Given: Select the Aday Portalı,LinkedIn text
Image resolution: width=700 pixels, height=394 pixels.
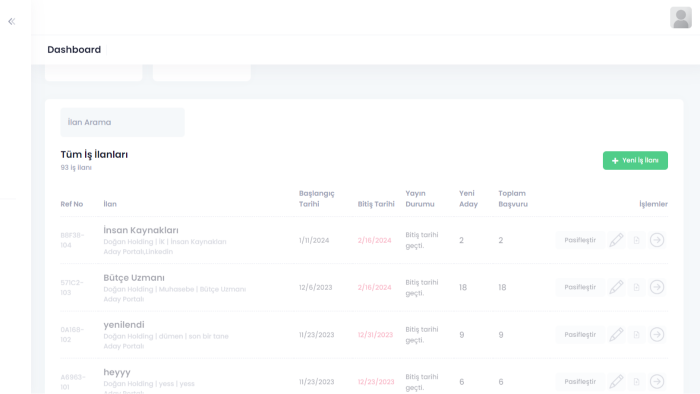Looking at the screenshot, I should pos(138,252).
